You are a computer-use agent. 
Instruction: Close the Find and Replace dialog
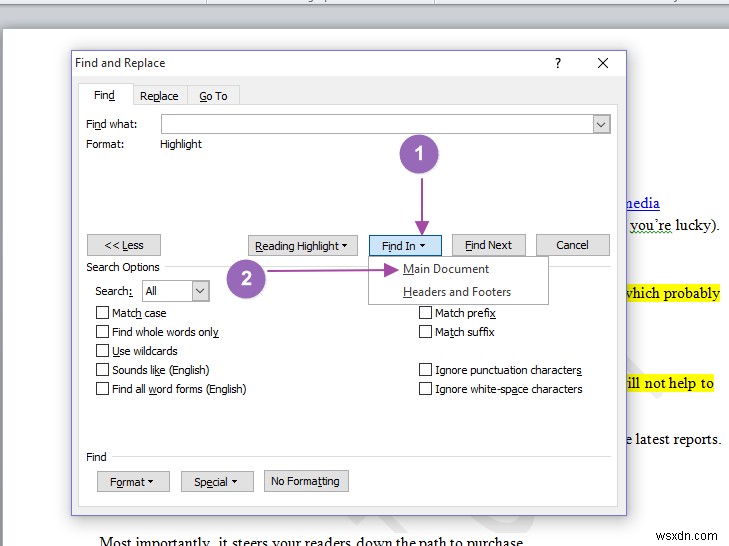(603, 63)
